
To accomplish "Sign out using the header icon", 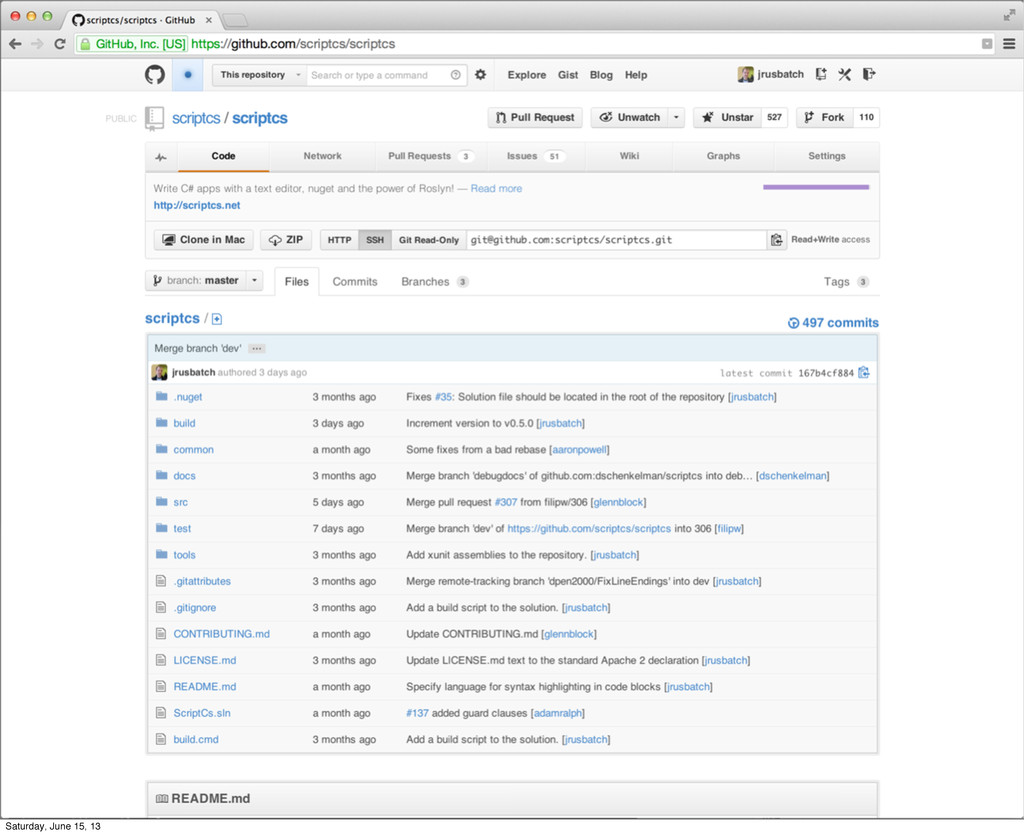I will click(x=869, y=74).
